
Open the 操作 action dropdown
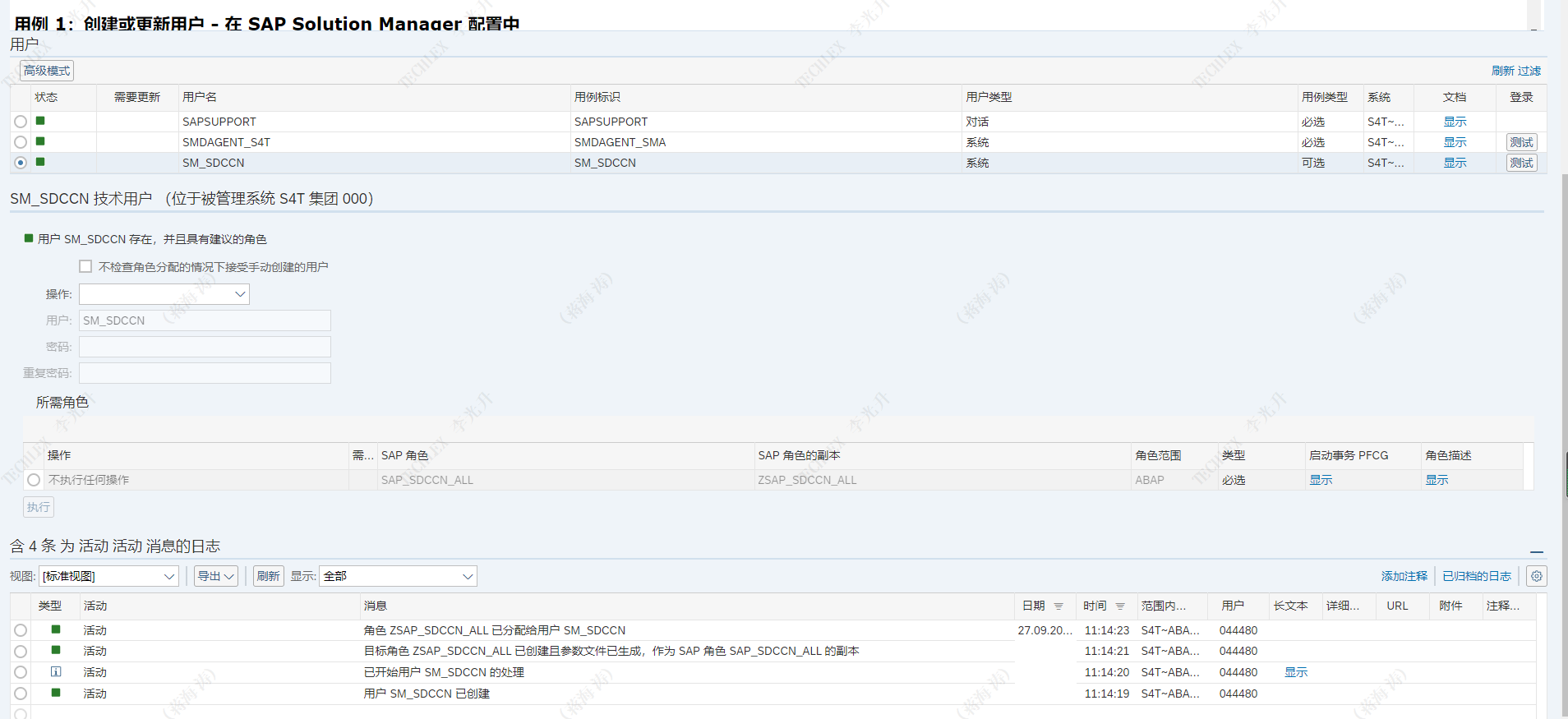tap(164, 294)
